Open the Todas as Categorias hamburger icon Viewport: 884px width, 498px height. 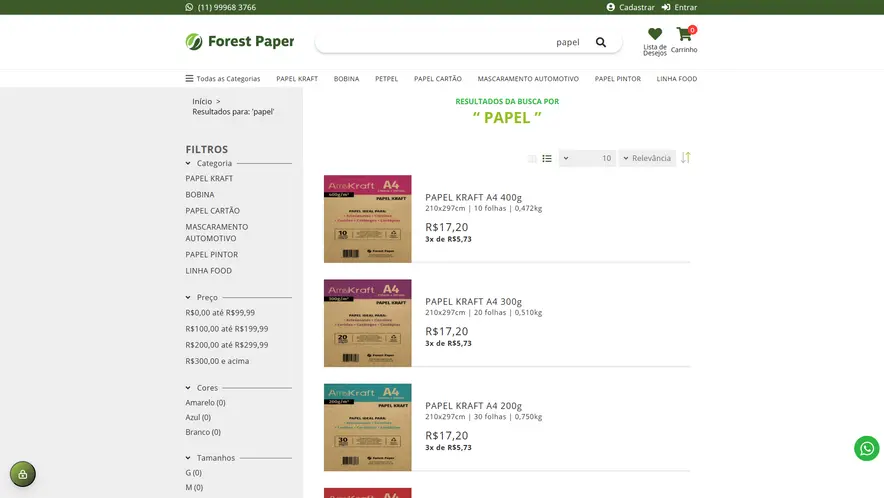click(189, 78)
